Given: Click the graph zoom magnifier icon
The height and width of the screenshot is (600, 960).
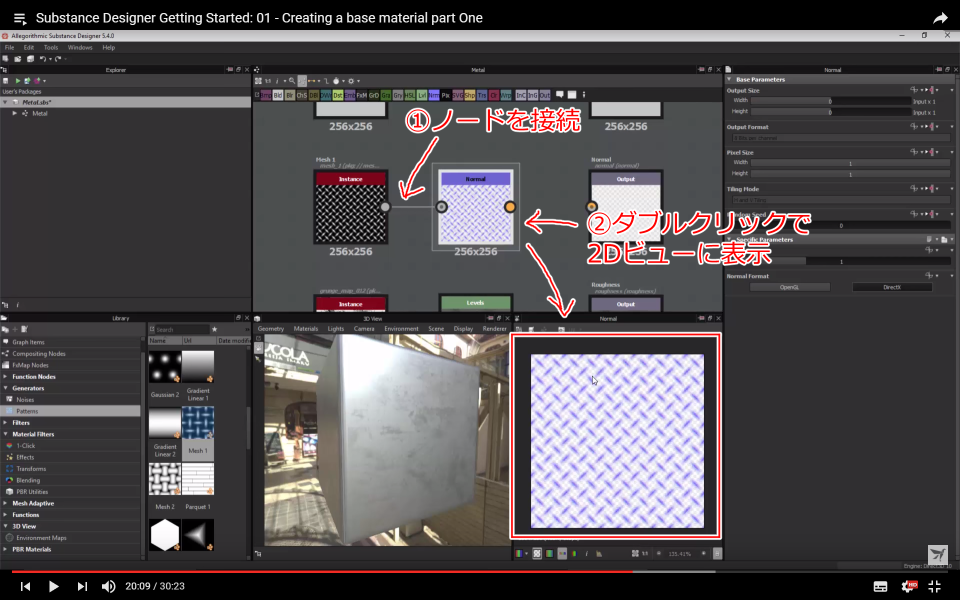Looking at the screenshot, I should pyautogui.click(x=291, y=81).
